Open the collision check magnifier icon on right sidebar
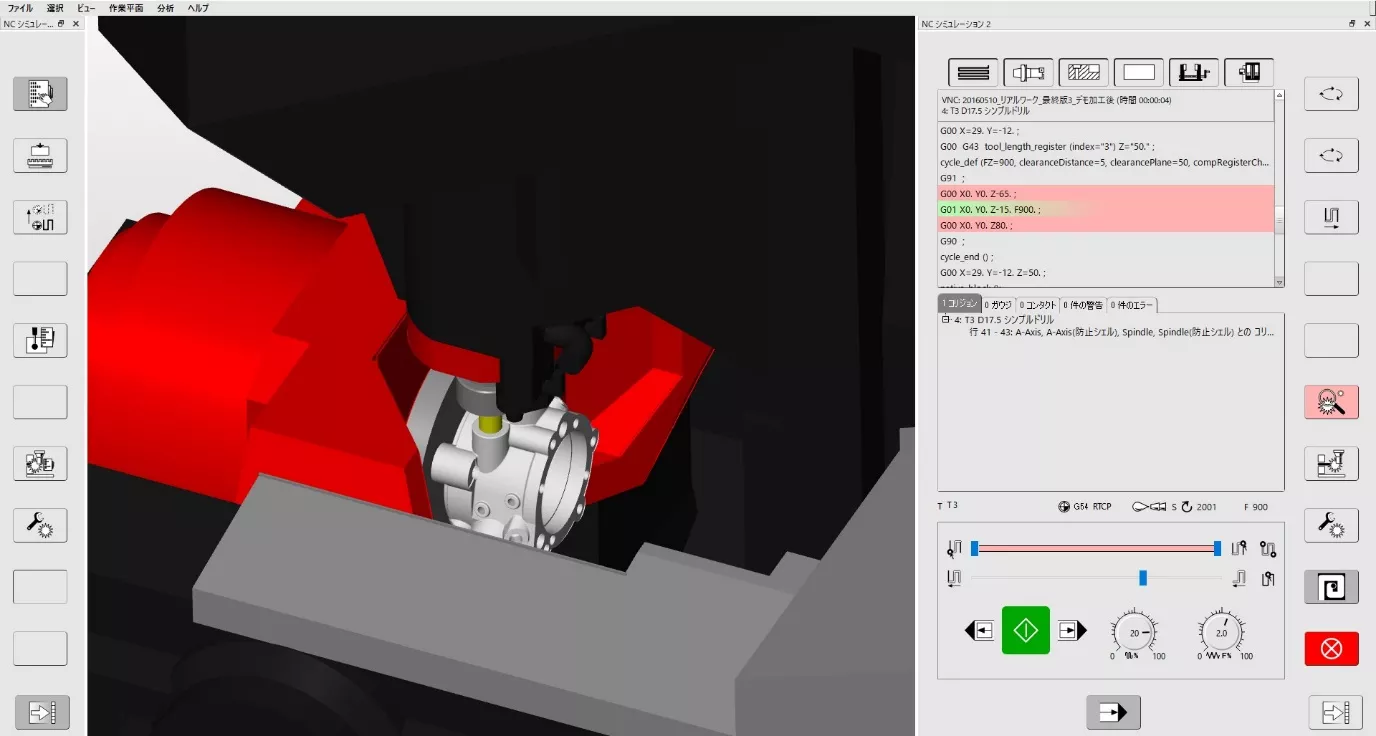Image resolution: width=1376 pixels, height=736 pixels. [1331, 402]
